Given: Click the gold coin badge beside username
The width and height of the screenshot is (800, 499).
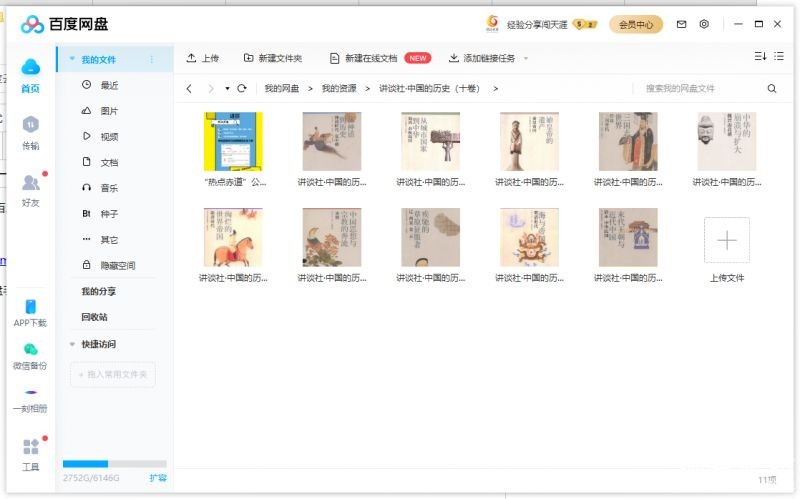Looking at the screenshot, I should point(585,24).
